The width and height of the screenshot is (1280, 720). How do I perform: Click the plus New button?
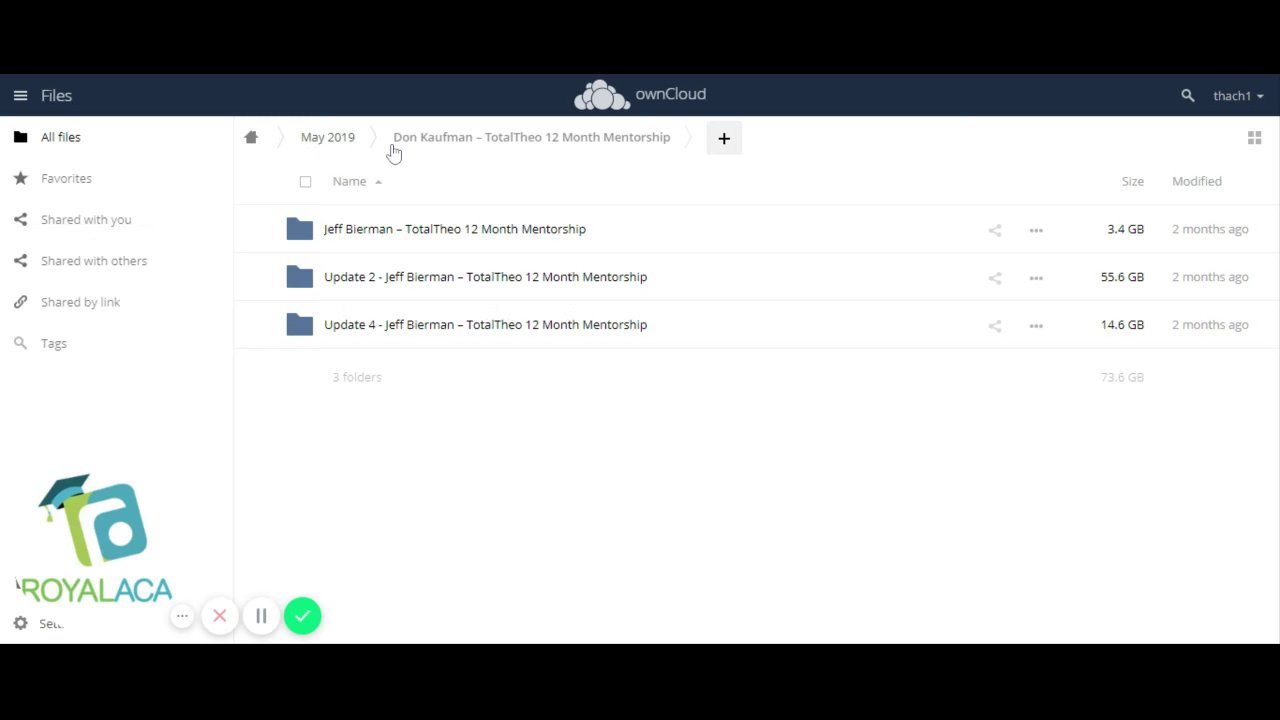(x=724, y=138)
